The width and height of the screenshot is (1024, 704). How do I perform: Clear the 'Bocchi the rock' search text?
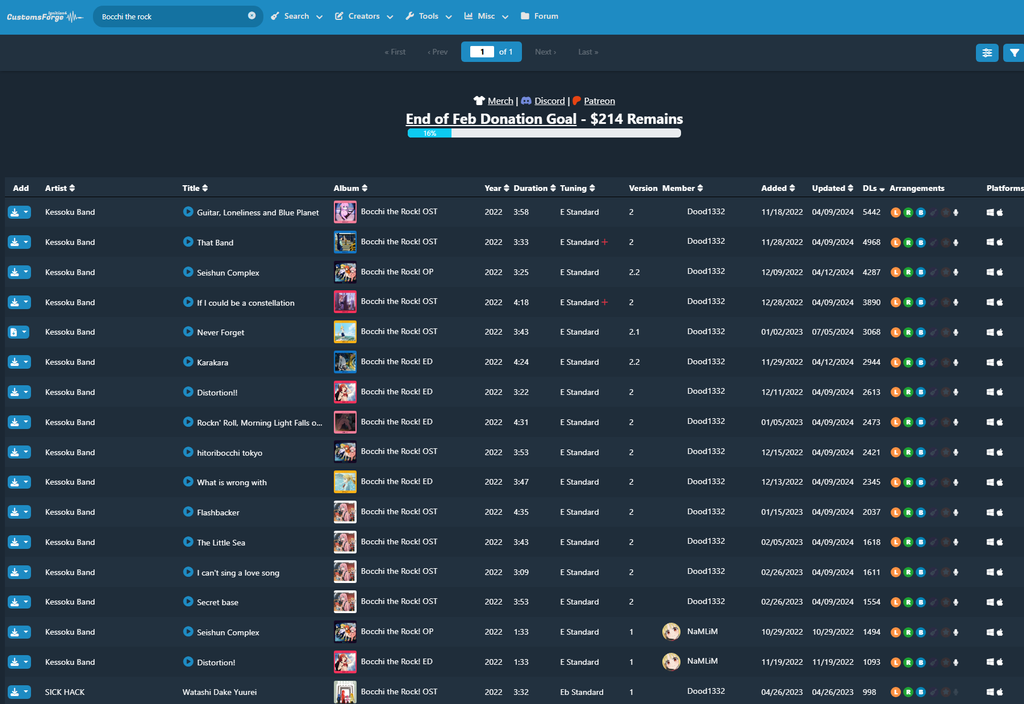pos(251,16)
